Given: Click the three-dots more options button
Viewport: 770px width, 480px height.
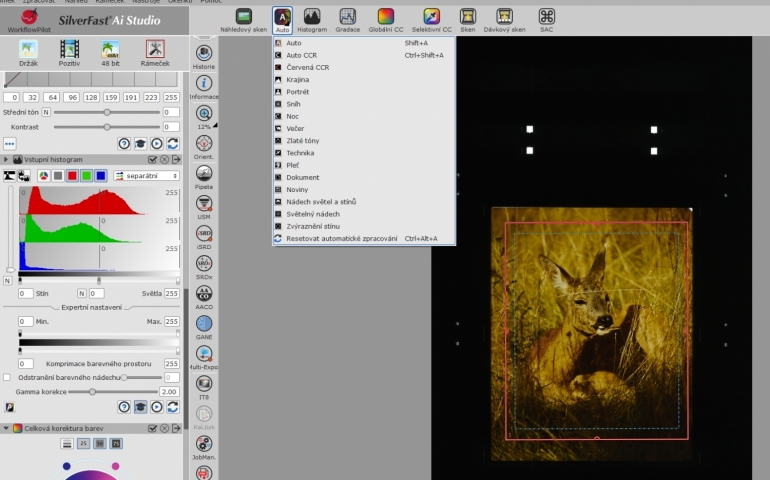Looking at the screenshot, I should click(9, 143).
